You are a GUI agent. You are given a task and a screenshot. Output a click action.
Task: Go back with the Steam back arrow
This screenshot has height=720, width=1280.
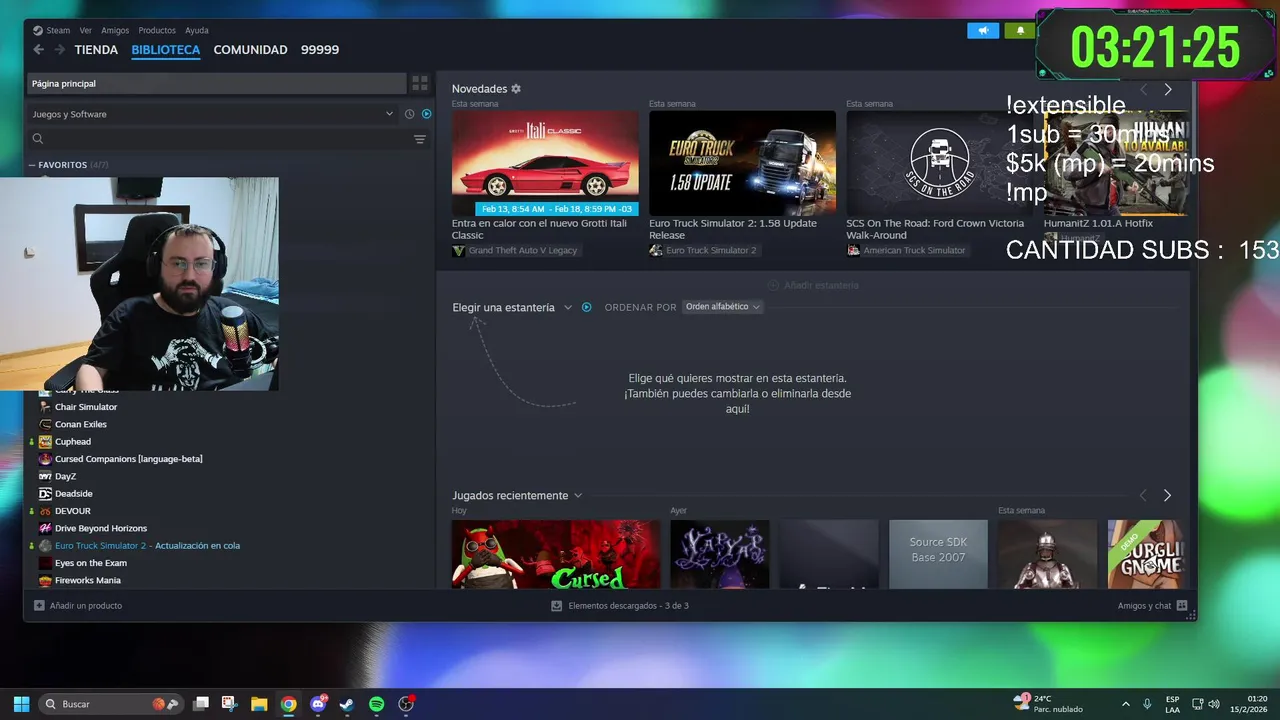pyautogui.click(x=38, y=49)
